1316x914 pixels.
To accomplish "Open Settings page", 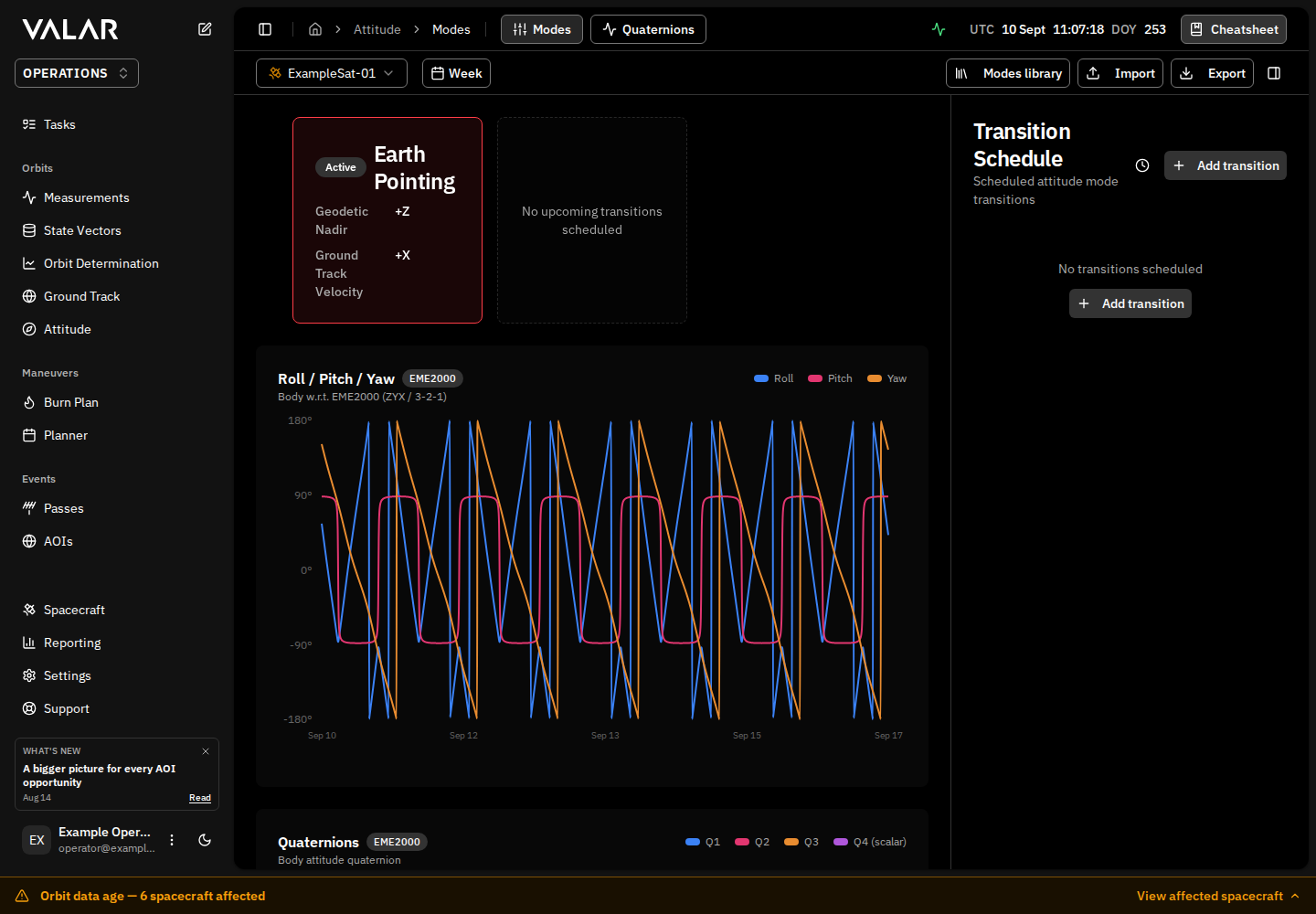I will (x=117, y=675).
